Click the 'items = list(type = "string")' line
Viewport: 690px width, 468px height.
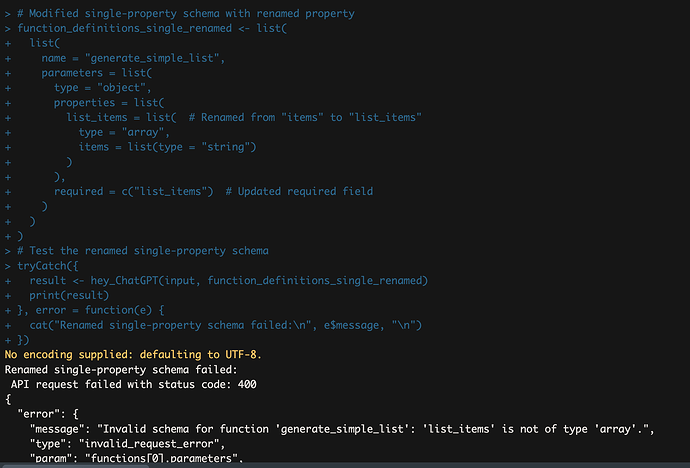coord(168,147)
